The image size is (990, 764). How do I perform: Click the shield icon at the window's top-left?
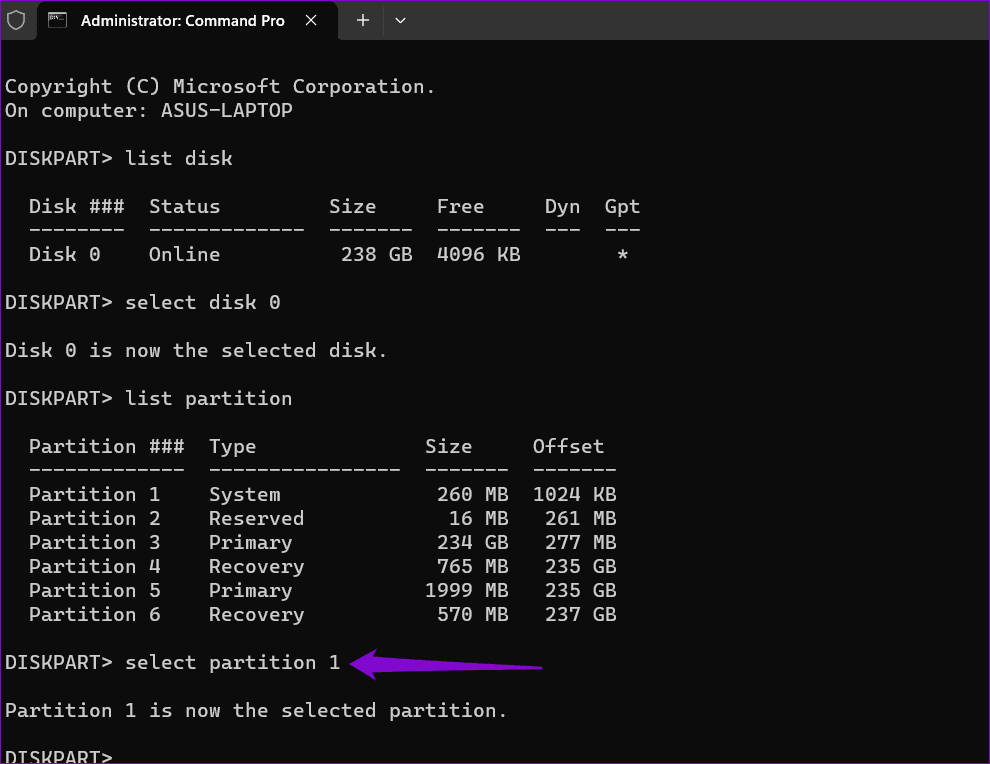[x=15, y=20]
